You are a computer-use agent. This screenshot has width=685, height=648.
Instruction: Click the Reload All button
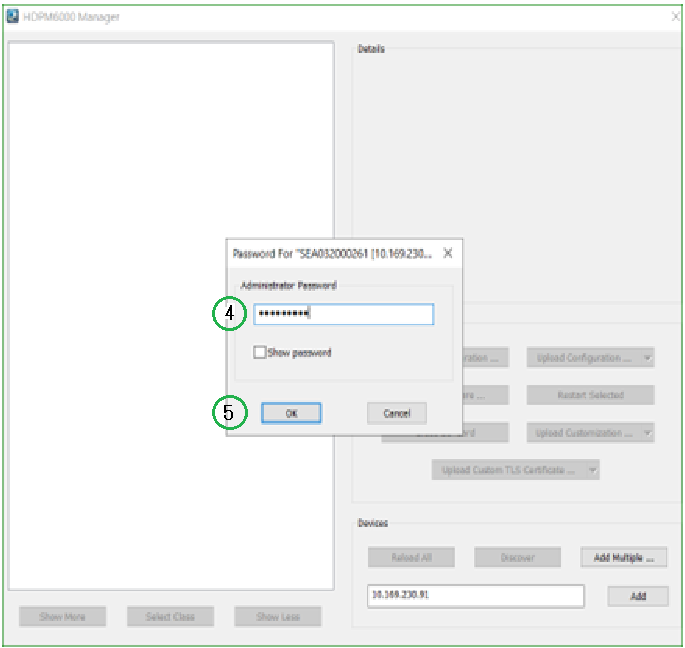point(411,557)
